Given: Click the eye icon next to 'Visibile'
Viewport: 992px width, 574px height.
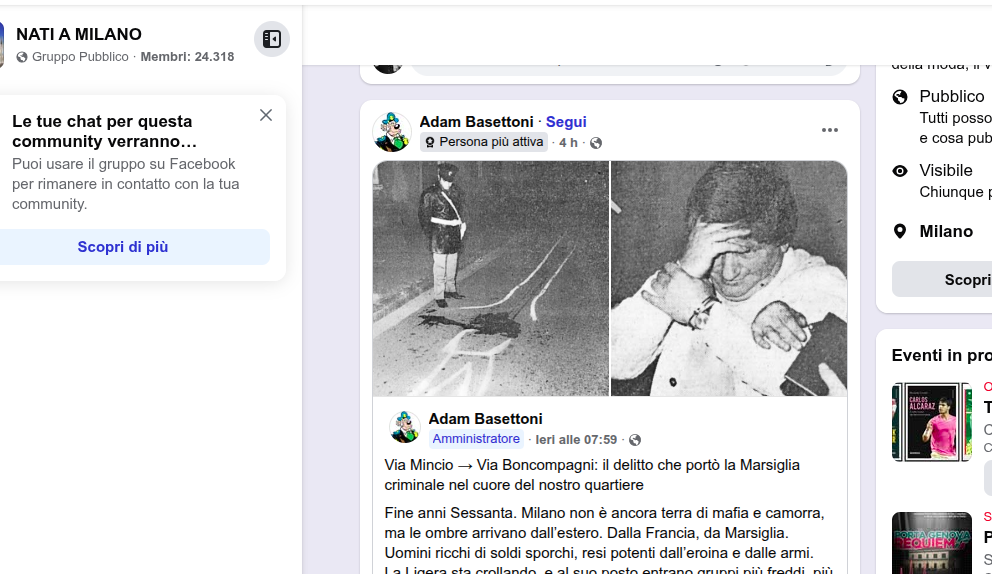Looking at the screenshot, I should [x=900, y=171].
